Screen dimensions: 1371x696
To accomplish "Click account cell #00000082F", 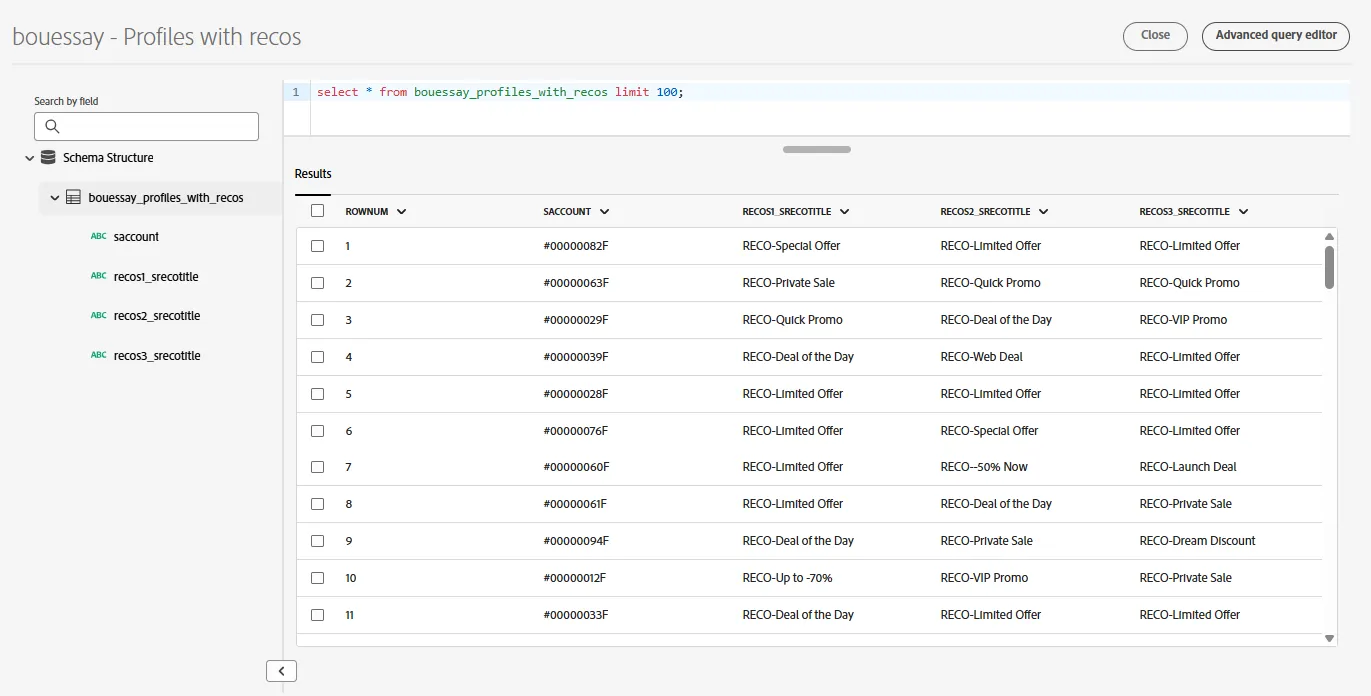I will (x=576, y=246).
